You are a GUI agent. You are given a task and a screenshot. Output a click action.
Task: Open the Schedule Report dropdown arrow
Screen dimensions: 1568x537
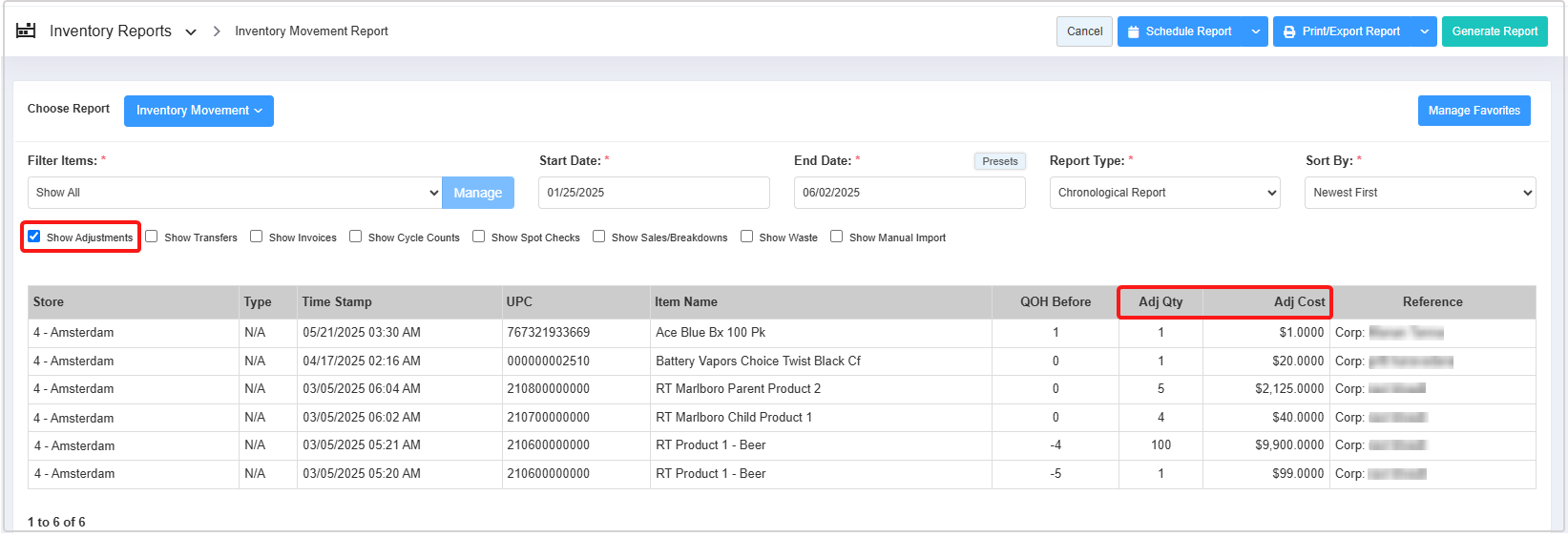click(x=1256, y=31)
